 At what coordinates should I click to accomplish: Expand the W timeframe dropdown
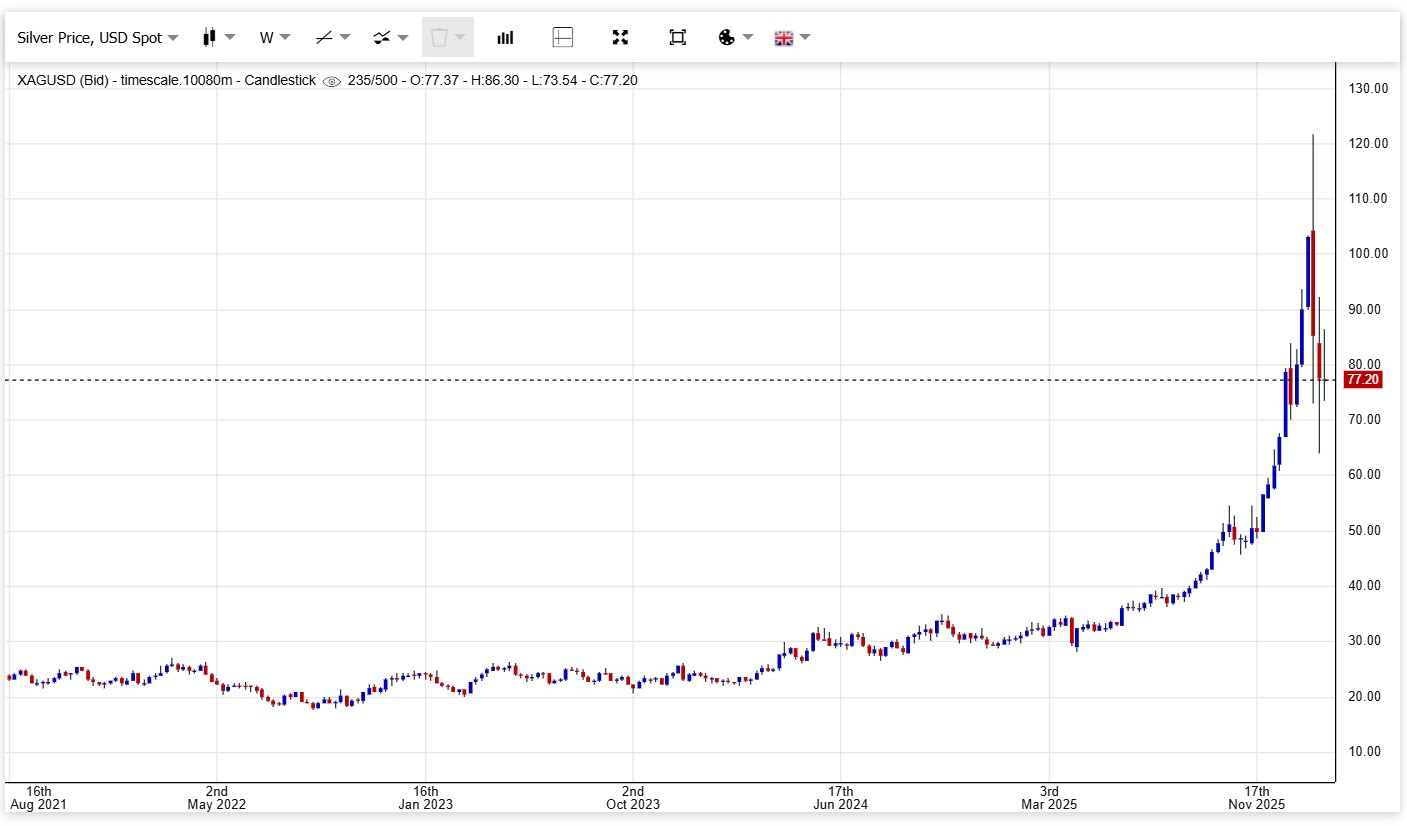[x=274, y=38]
